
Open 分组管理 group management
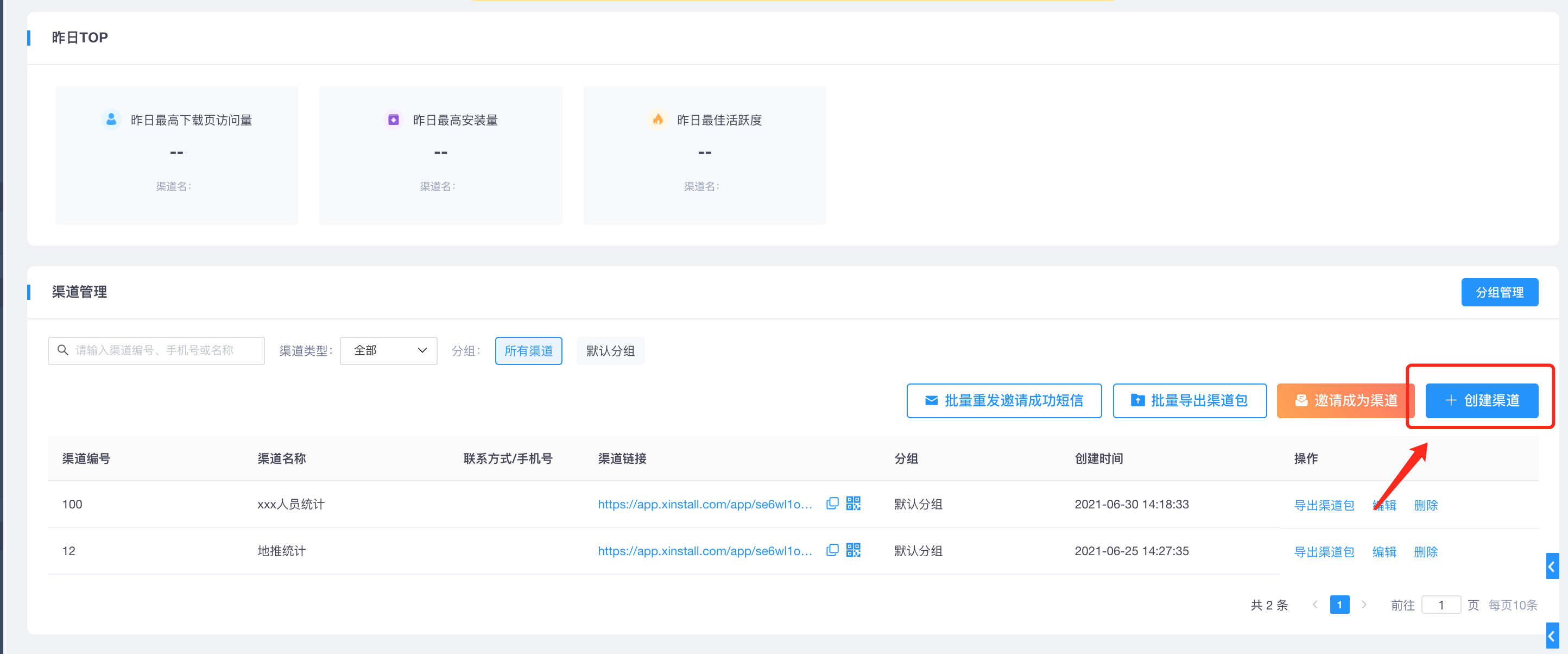coord(1499,292)
